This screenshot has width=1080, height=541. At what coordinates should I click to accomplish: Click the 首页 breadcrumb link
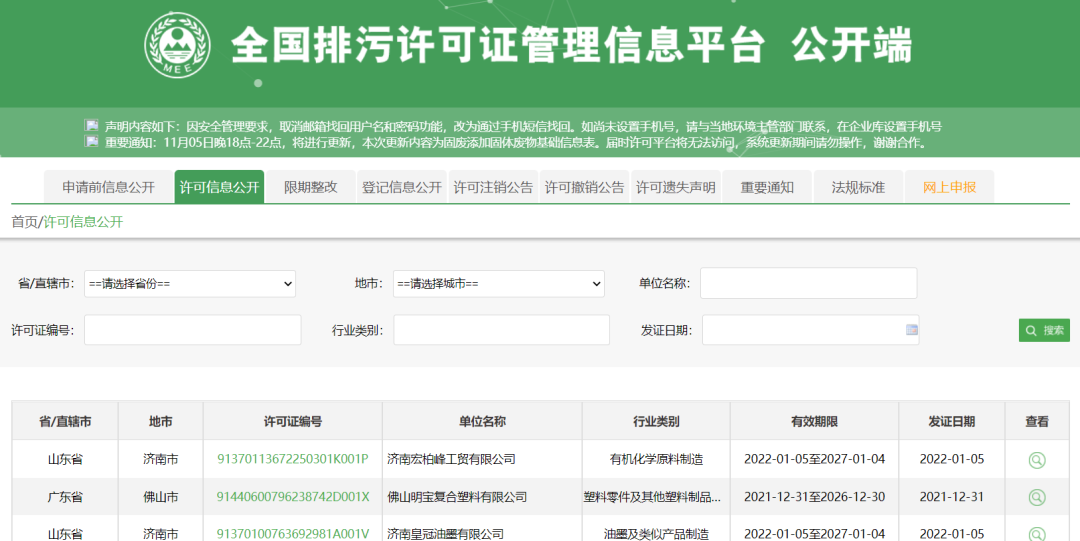(24, 222)
